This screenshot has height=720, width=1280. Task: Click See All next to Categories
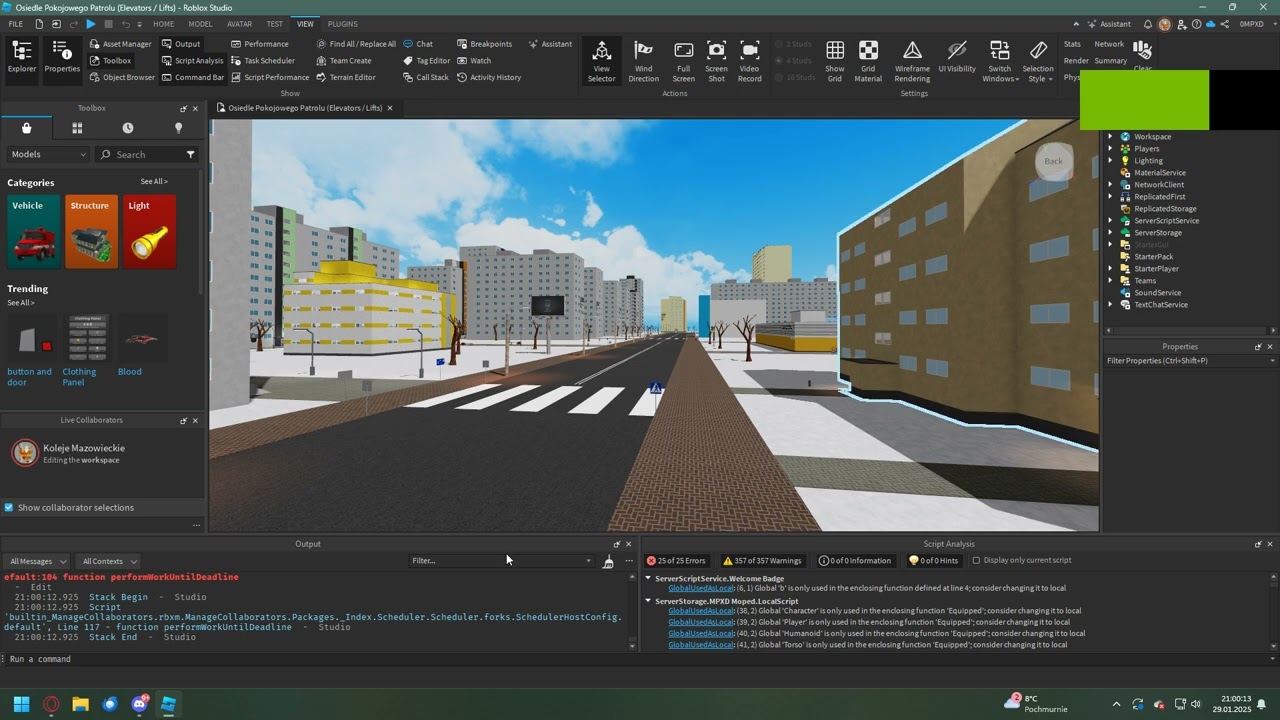154,182
